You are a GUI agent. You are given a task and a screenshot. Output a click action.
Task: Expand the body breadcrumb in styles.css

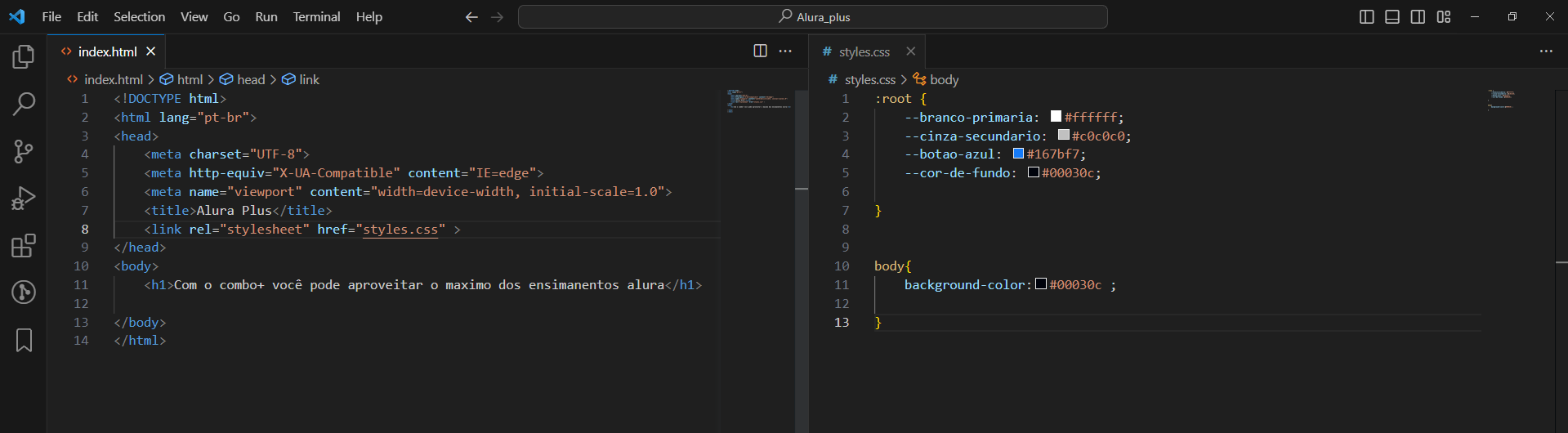pyautogui.click(x=936, y=79)
